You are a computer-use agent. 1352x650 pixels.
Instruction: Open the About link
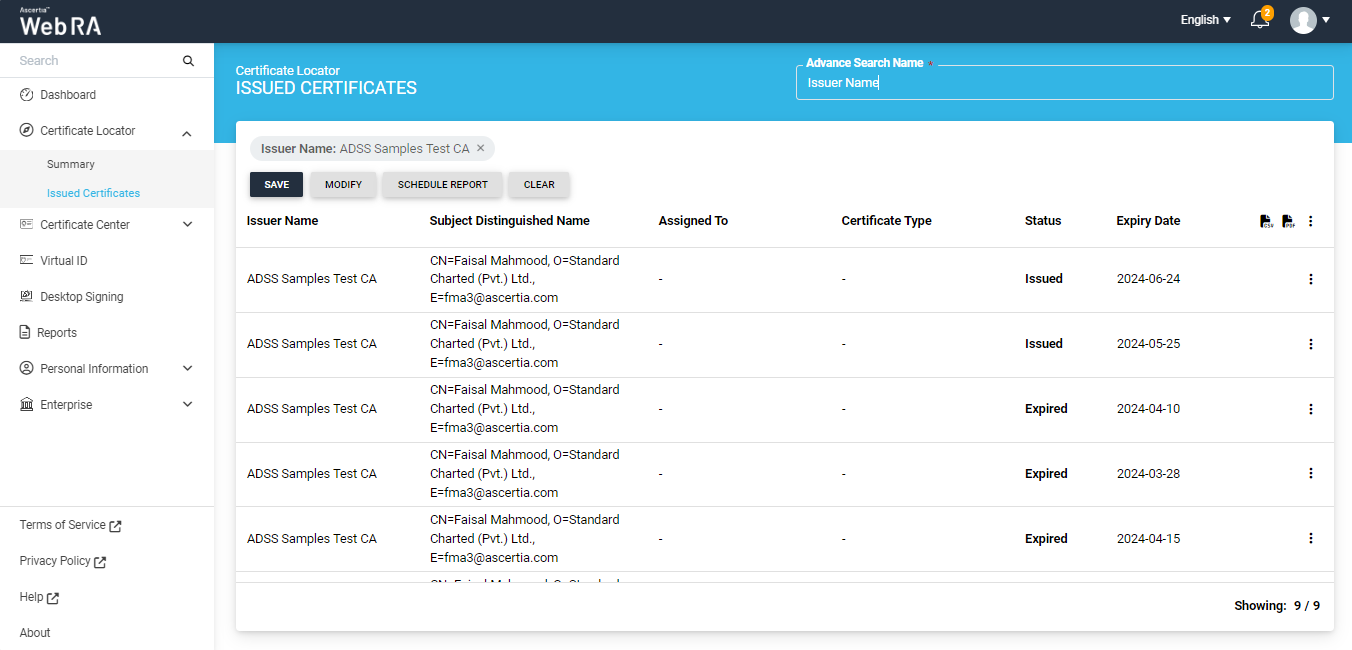tap(35, 633)
